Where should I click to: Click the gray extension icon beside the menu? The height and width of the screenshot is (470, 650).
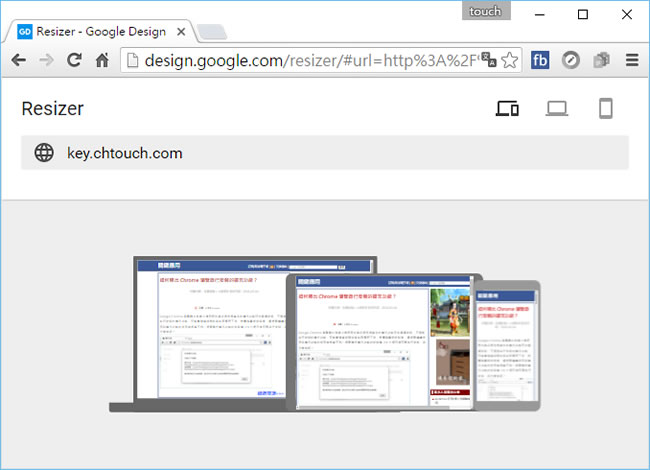pos(601,60)
